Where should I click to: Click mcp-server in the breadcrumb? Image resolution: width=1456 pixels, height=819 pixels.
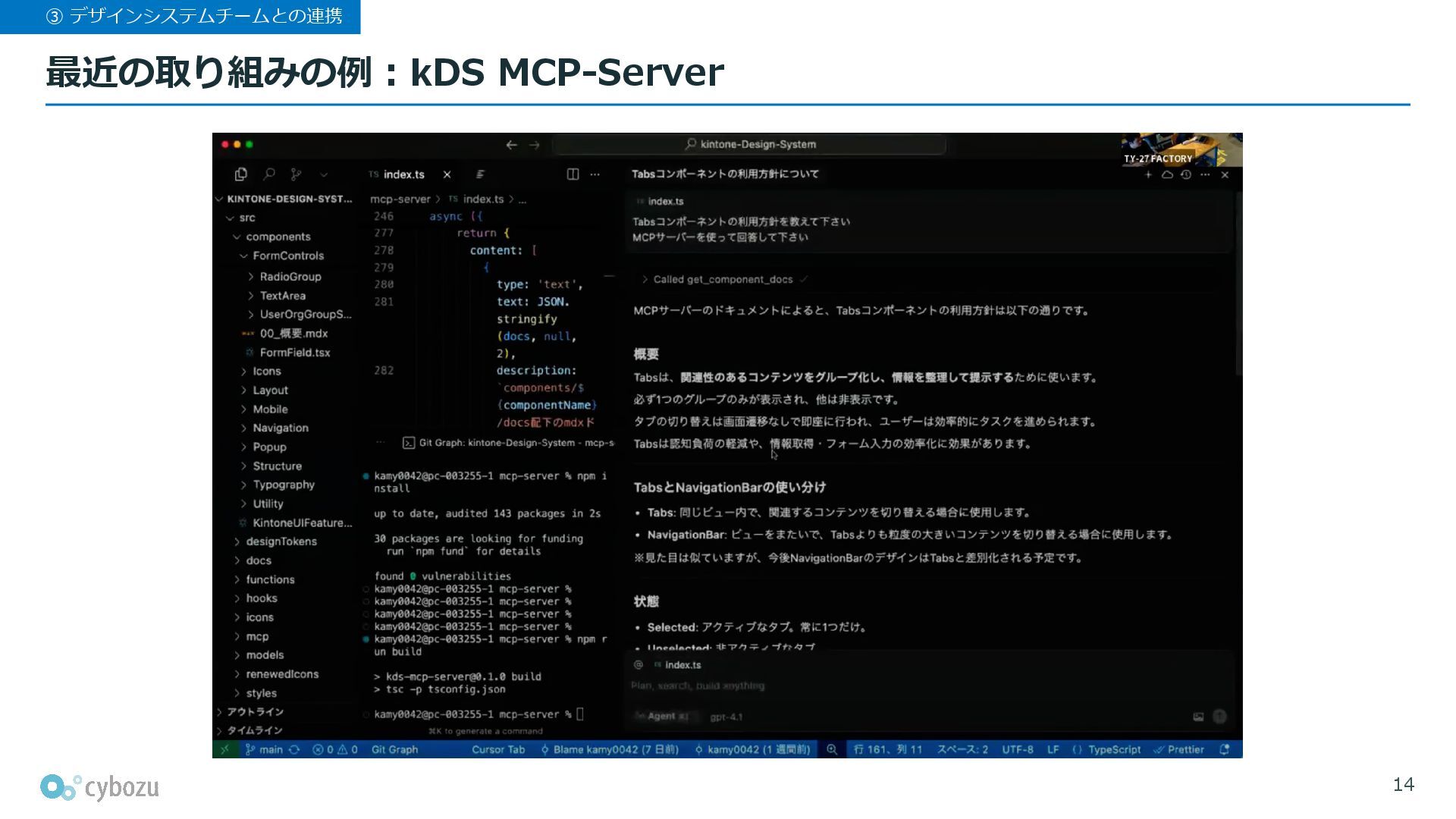coord(400,199)
